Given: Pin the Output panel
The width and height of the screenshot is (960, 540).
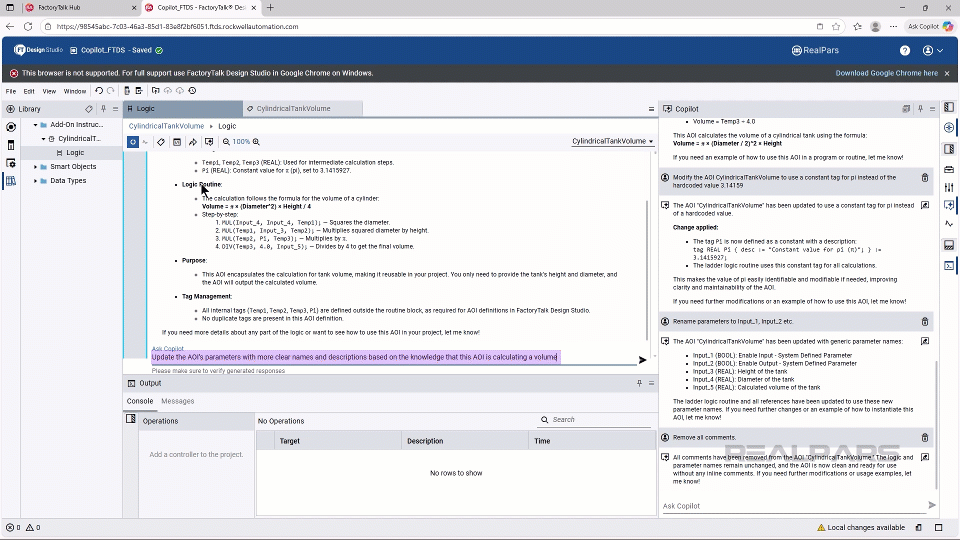Looking at the screenshot, I should (639, 383).
